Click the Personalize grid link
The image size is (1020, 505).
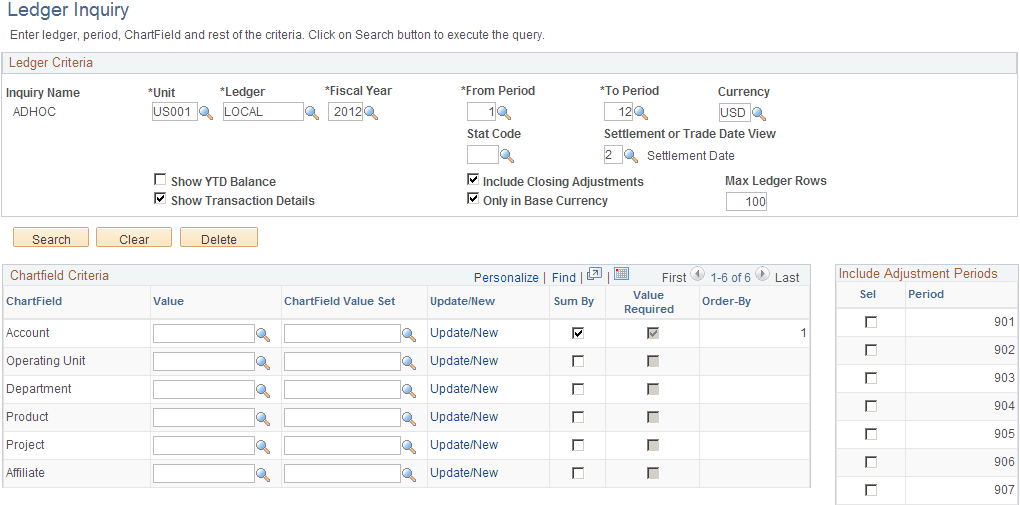(506, 277)
